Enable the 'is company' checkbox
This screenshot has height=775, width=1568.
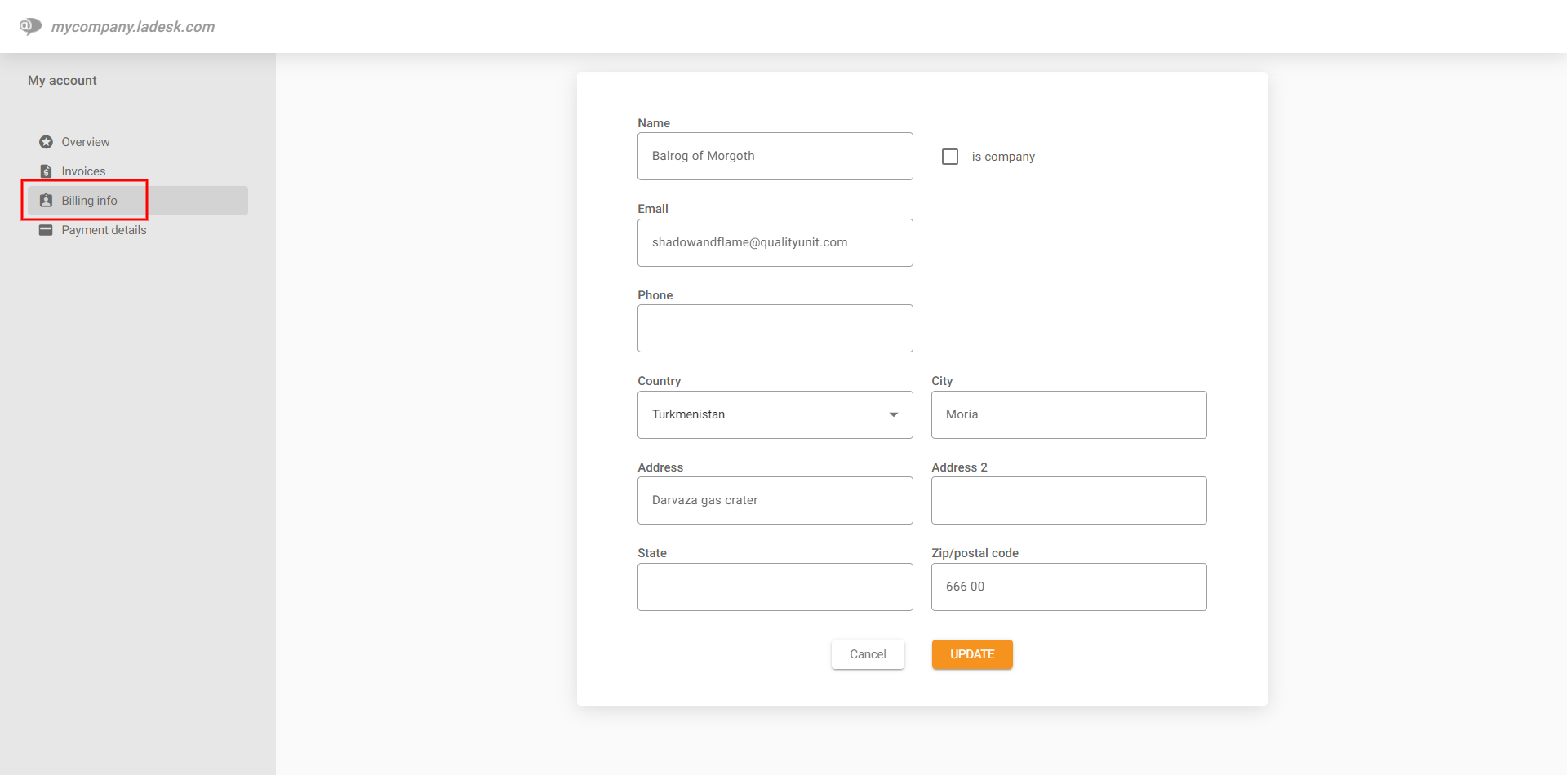coord(950,157)
